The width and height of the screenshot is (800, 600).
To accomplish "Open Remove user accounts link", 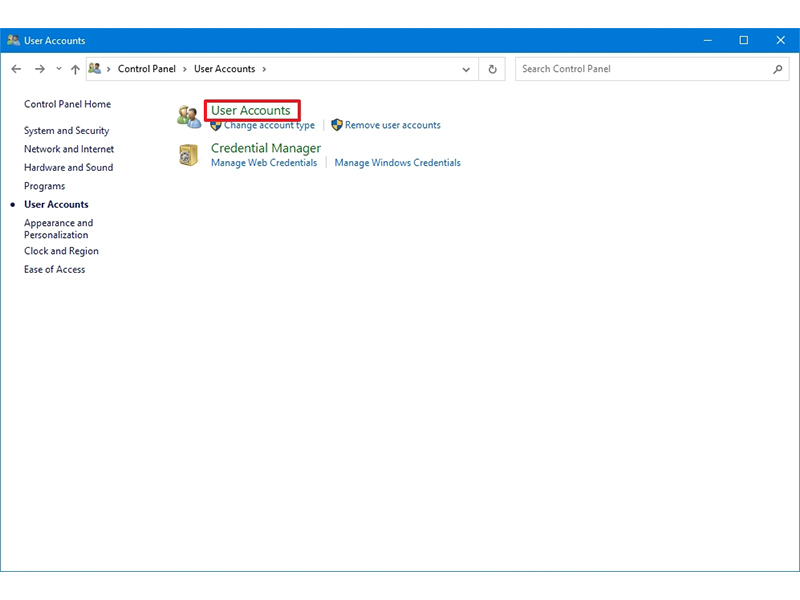I will 392,125.
